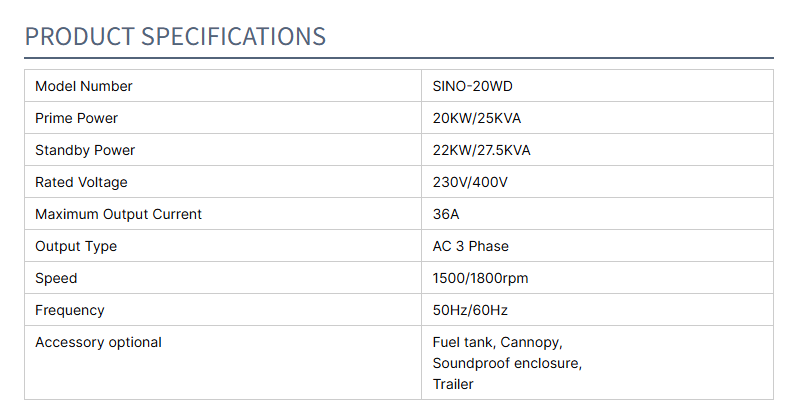The height and width of the screenshot is (411, 807).
Task: Select the Frequency label cell
Action: point(70,310)
